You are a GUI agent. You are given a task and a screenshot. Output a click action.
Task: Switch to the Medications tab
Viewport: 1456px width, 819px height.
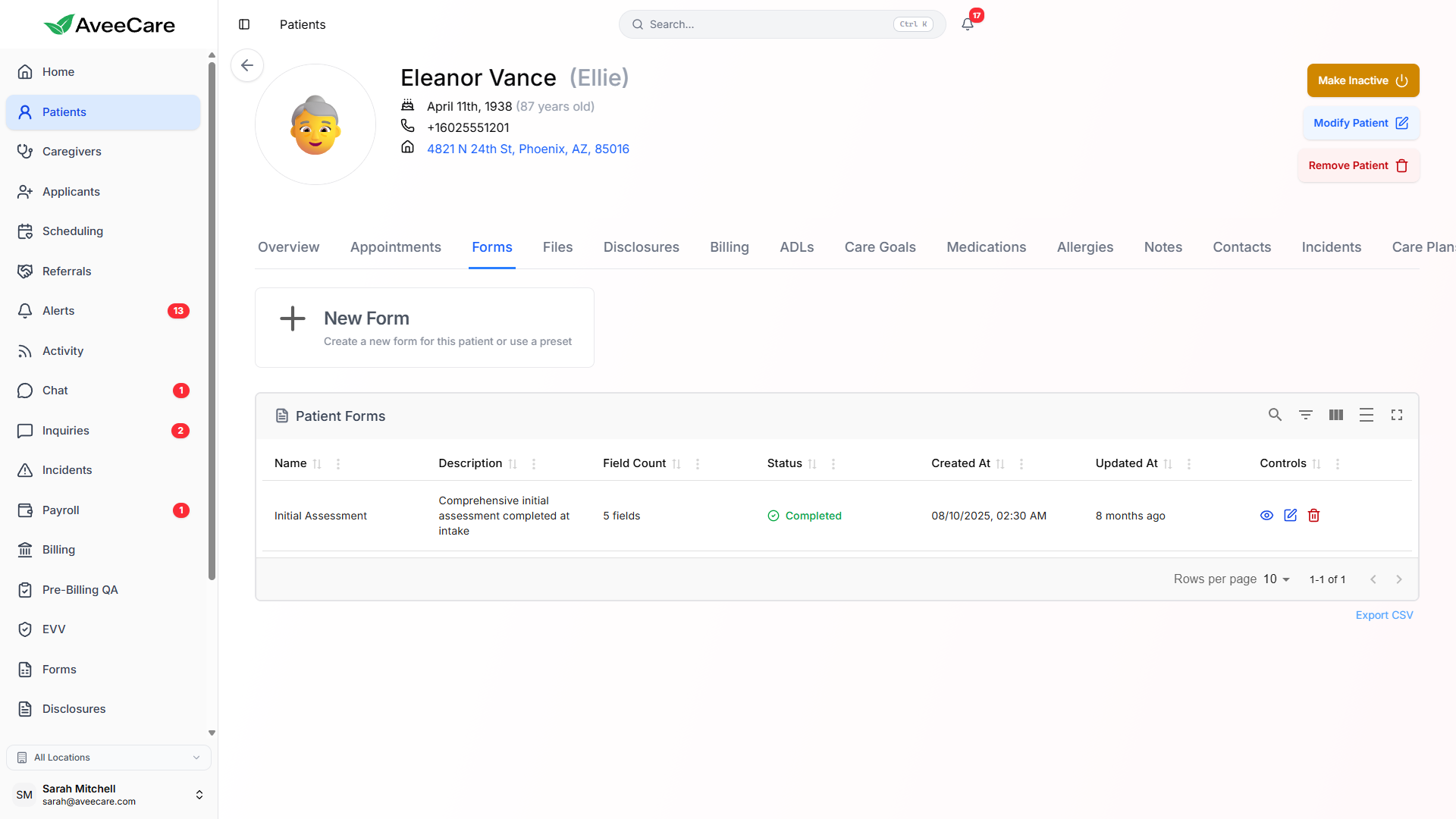986,247
